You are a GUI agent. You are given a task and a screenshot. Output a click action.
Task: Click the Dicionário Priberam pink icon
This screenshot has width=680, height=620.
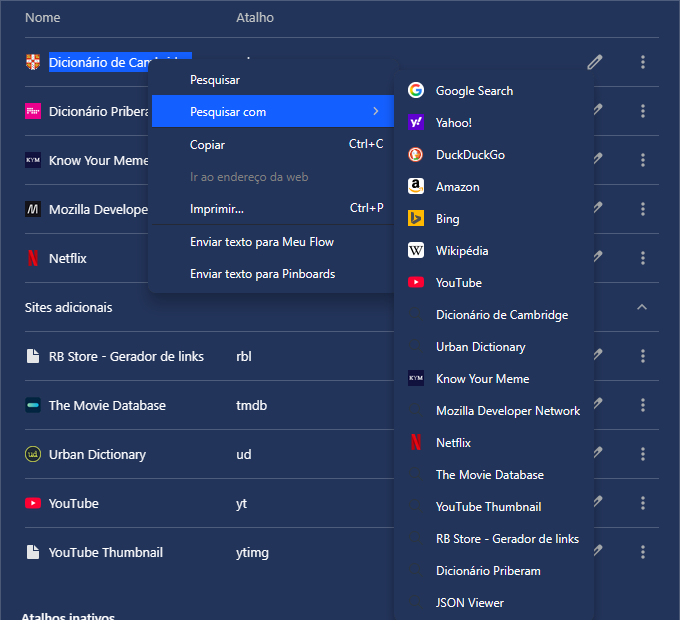coord(33,111)
